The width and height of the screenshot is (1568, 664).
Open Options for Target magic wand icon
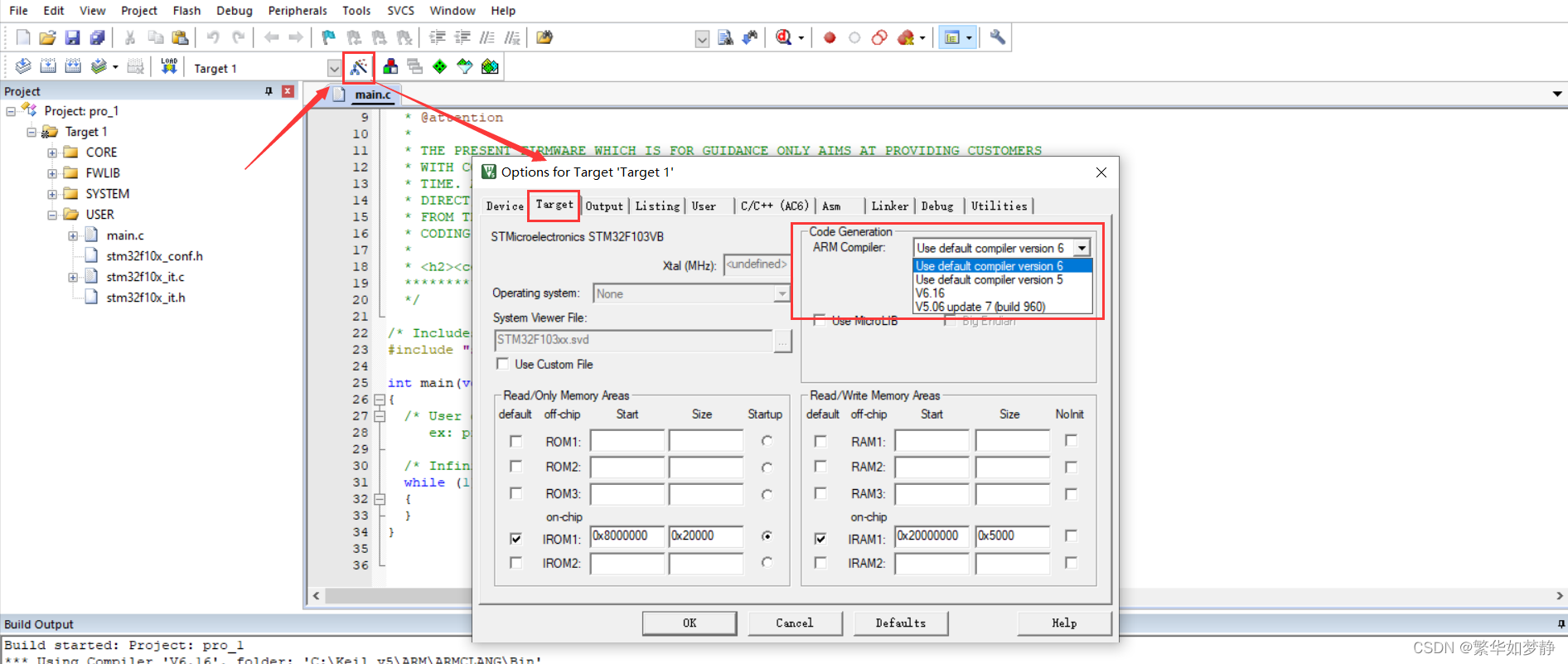coord(359,67)
